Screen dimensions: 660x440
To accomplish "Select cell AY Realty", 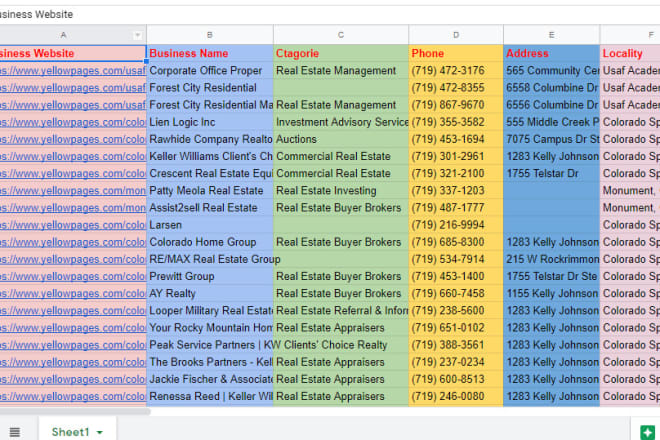I will tap(210, 293).
